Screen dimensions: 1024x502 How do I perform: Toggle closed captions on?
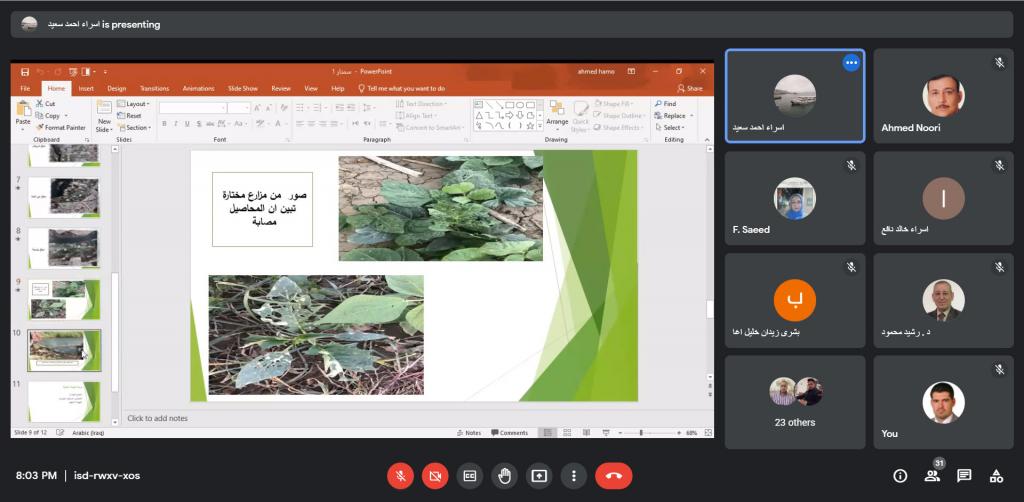coord(470,476)
